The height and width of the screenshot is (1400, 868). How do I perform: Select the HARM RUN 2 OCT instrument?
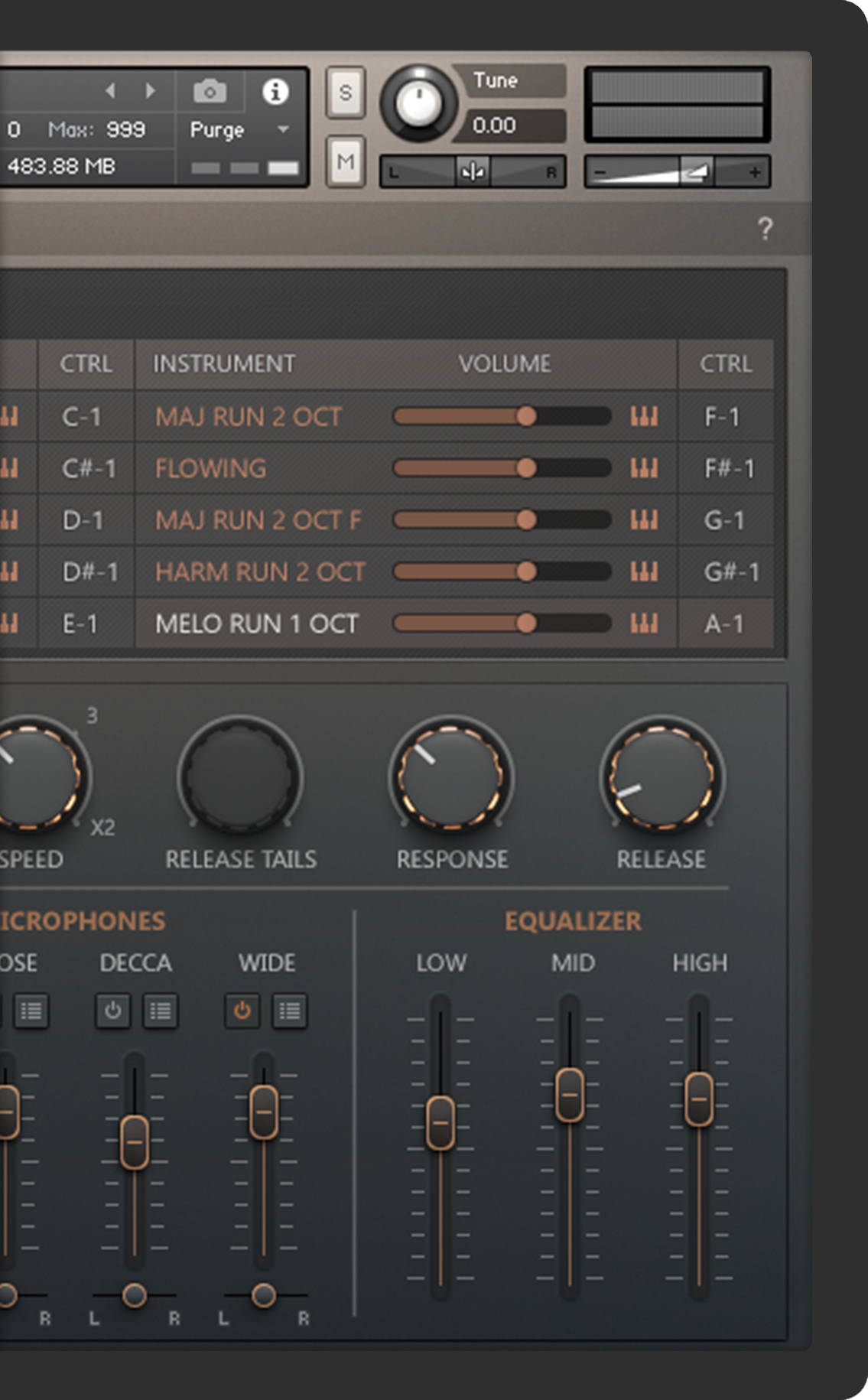tap(260, 572)
